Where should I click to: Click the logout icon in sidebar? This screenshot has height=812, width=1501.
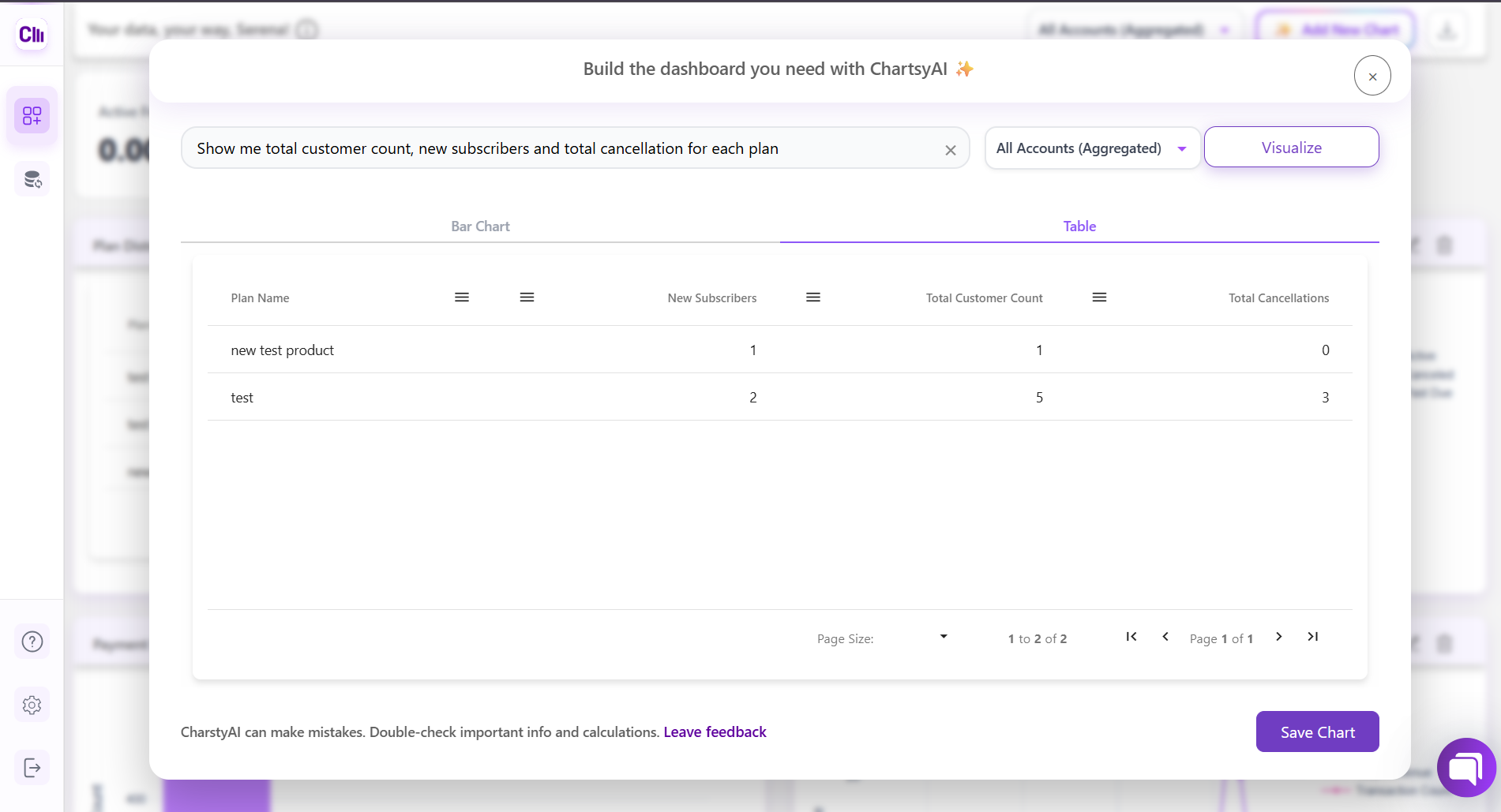[x=32, y=768]
